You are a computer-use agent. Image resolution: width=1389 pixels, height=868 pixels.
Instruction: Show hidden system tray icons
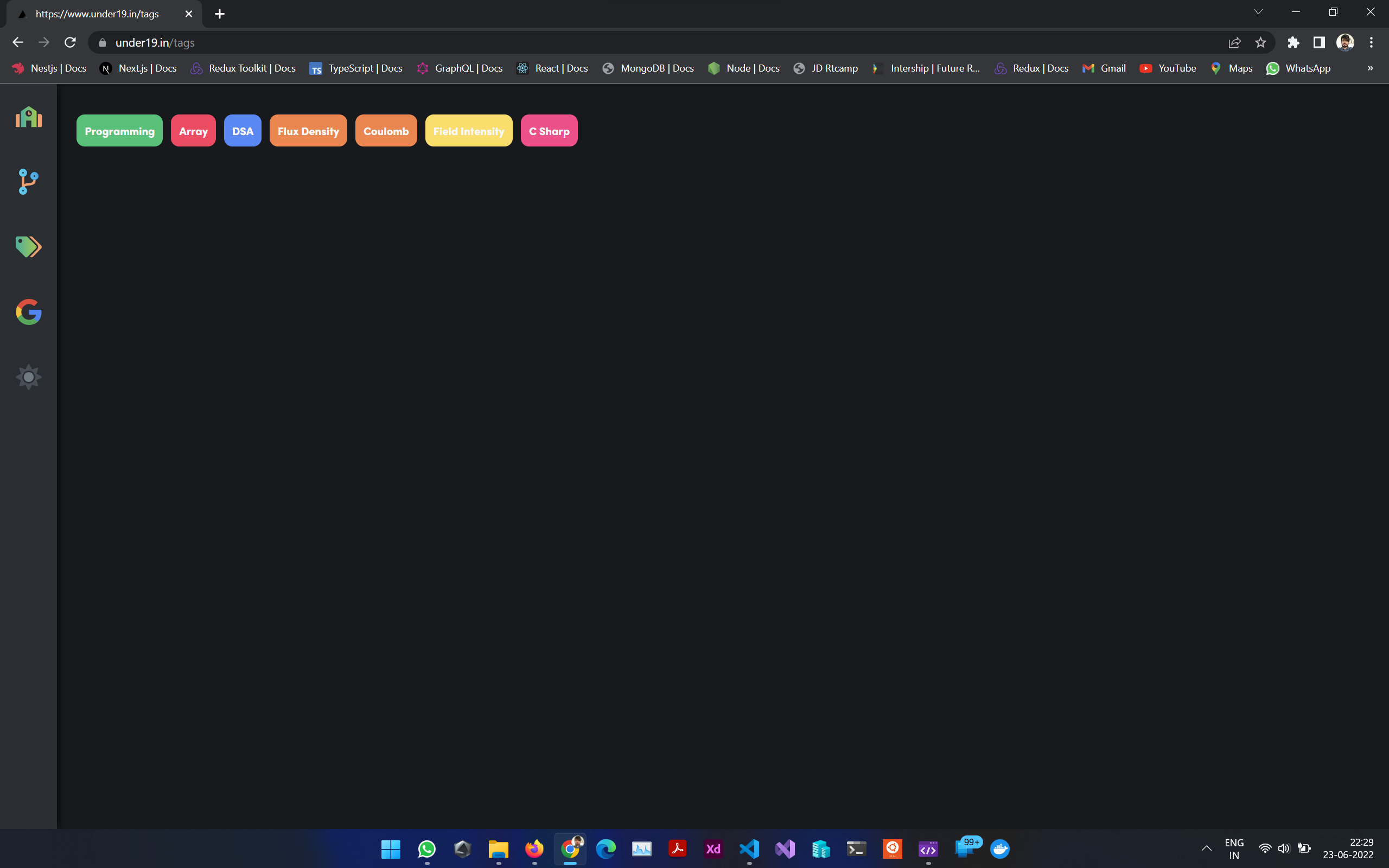pyautogui.click(x=1207, y=848)
